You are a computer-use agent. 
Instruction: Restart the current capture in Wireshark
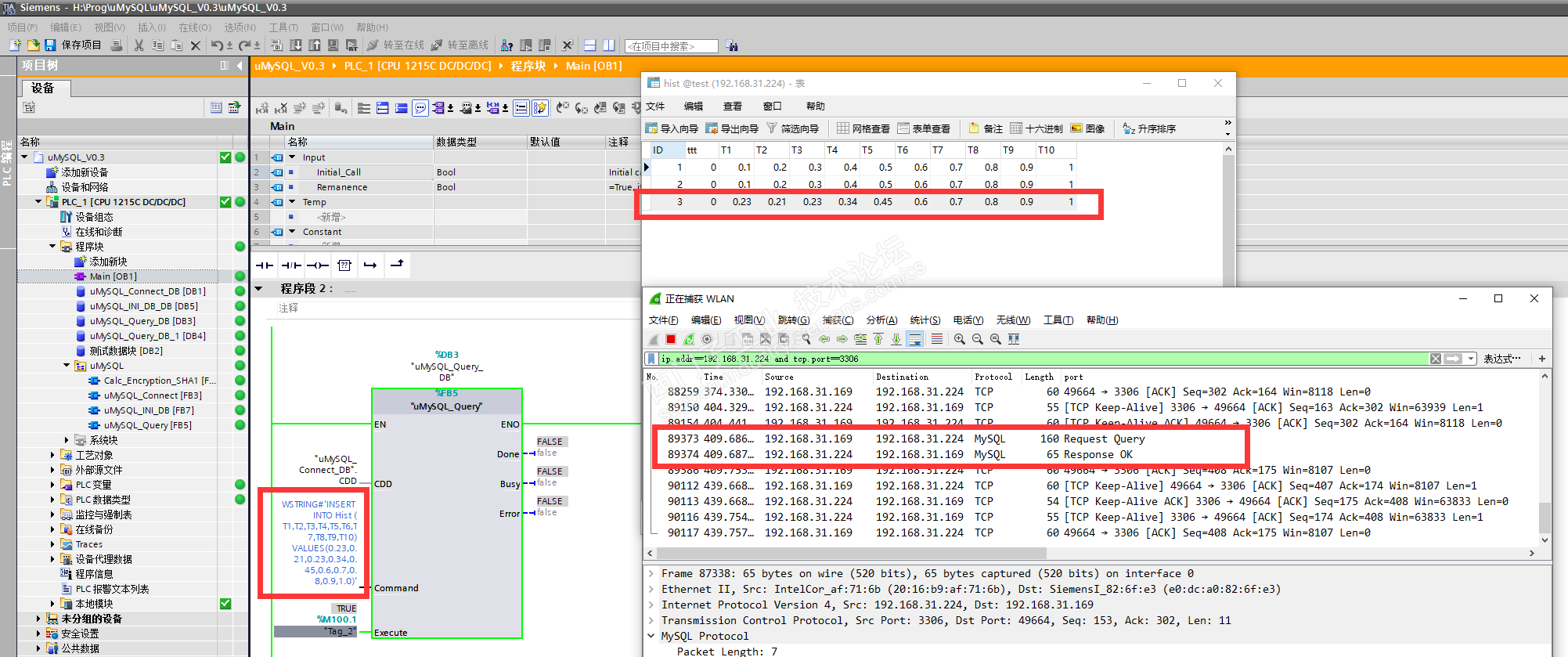pos(689,339)
